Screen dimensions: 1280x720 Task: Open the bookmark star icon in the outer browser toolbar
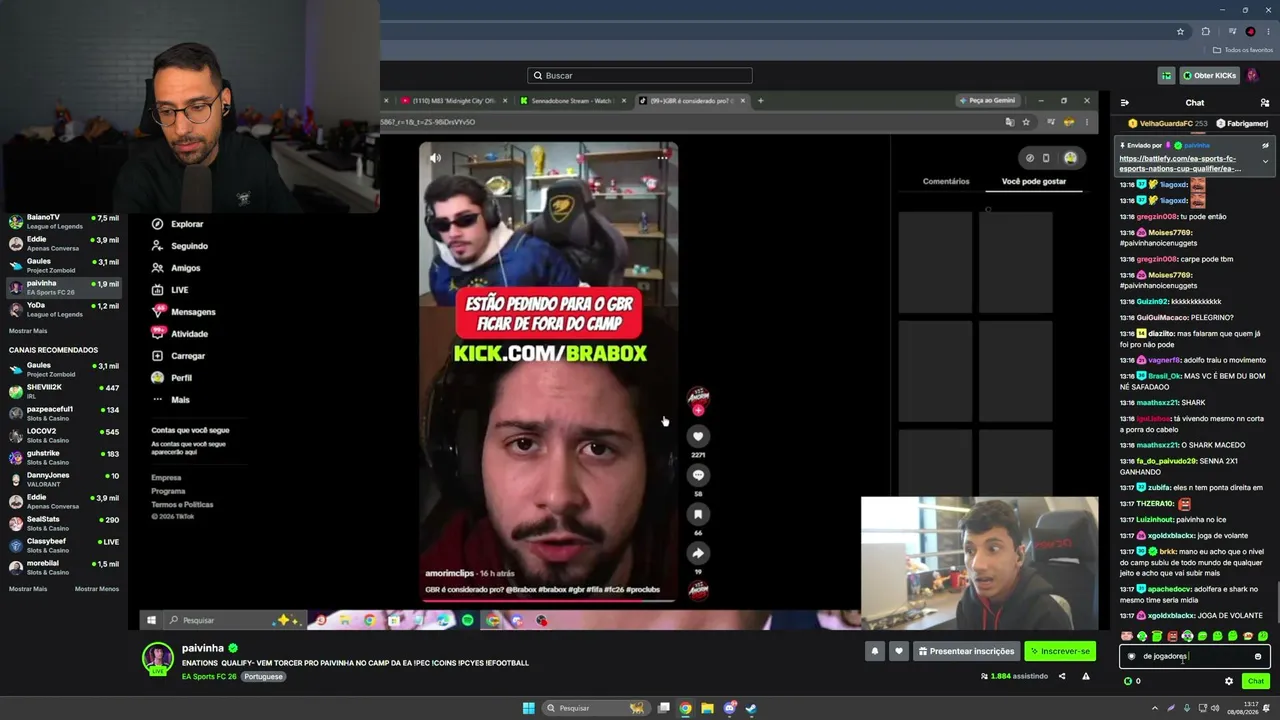click(x=1181, y=32)
